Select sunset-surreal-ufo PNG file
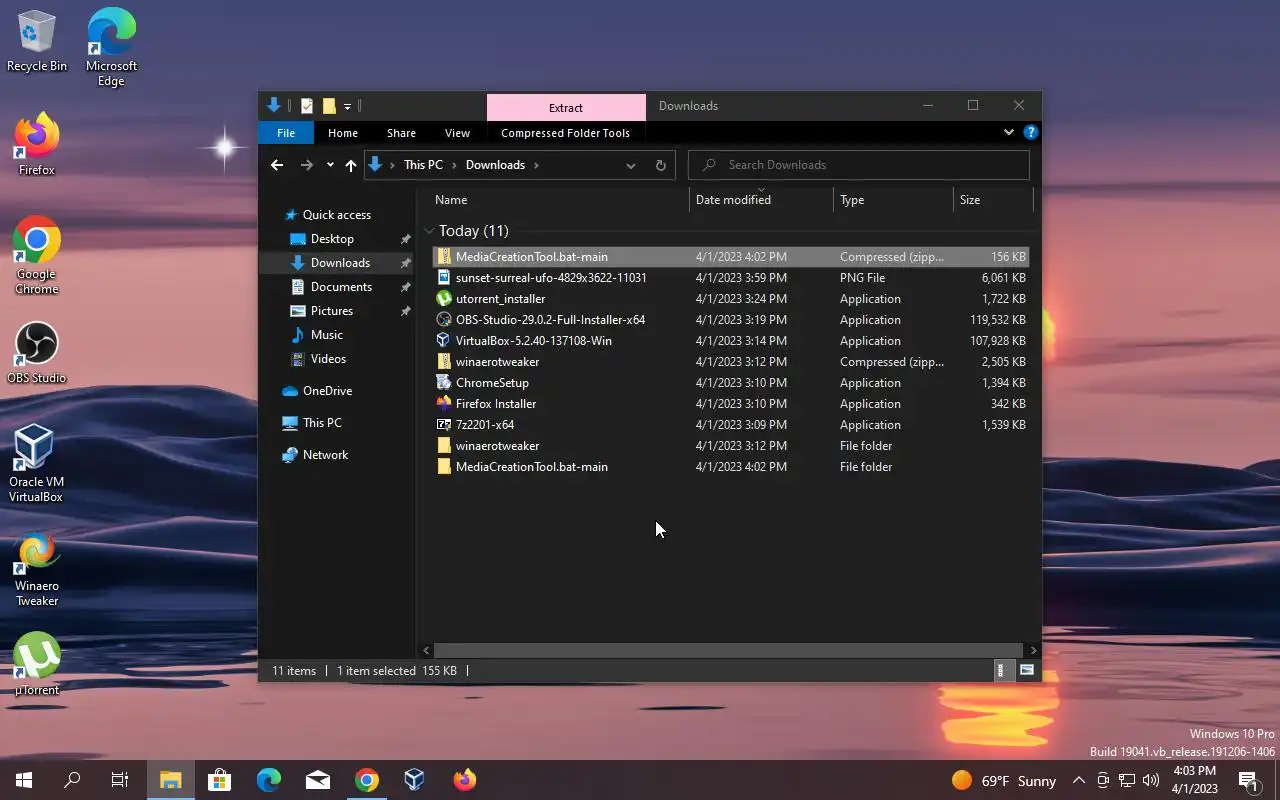This screenshot has height=800, width=1280. click(731, 278)
